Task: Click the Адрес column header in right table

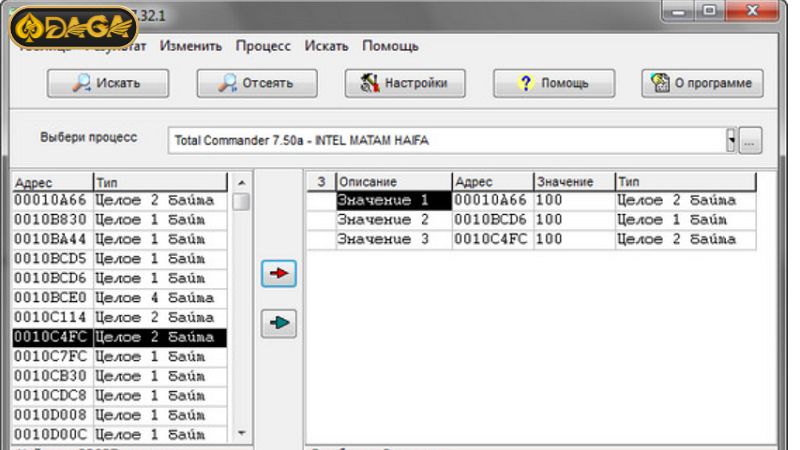Action: pyautogui.click(x=493, y=182)
